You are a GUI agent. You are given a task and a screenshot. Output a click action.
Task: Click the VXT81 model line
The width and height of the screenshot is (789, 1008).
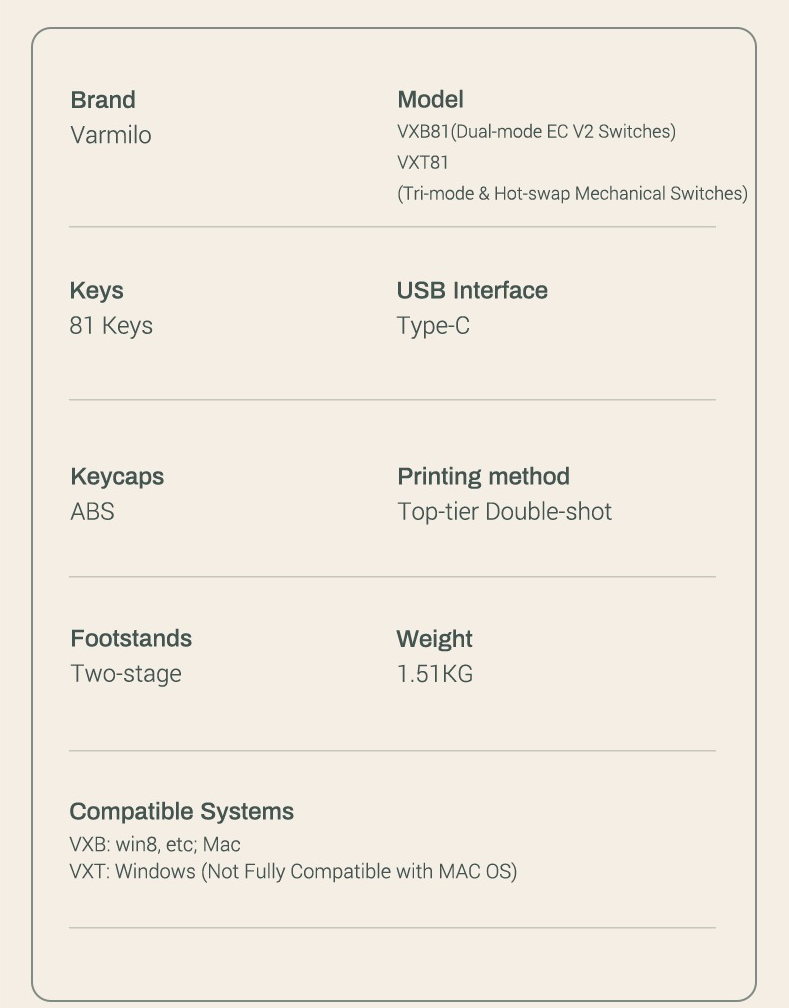[422, 162]
